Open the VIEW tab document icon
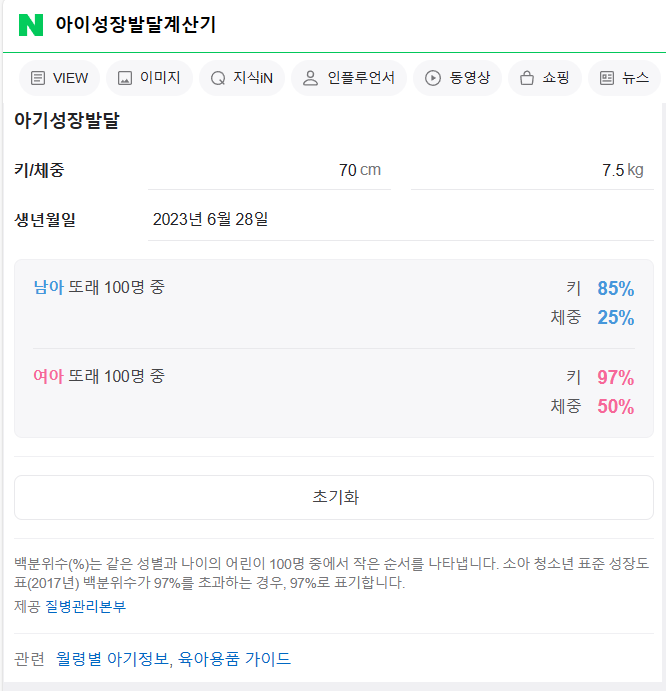 (x=37, y=78)
